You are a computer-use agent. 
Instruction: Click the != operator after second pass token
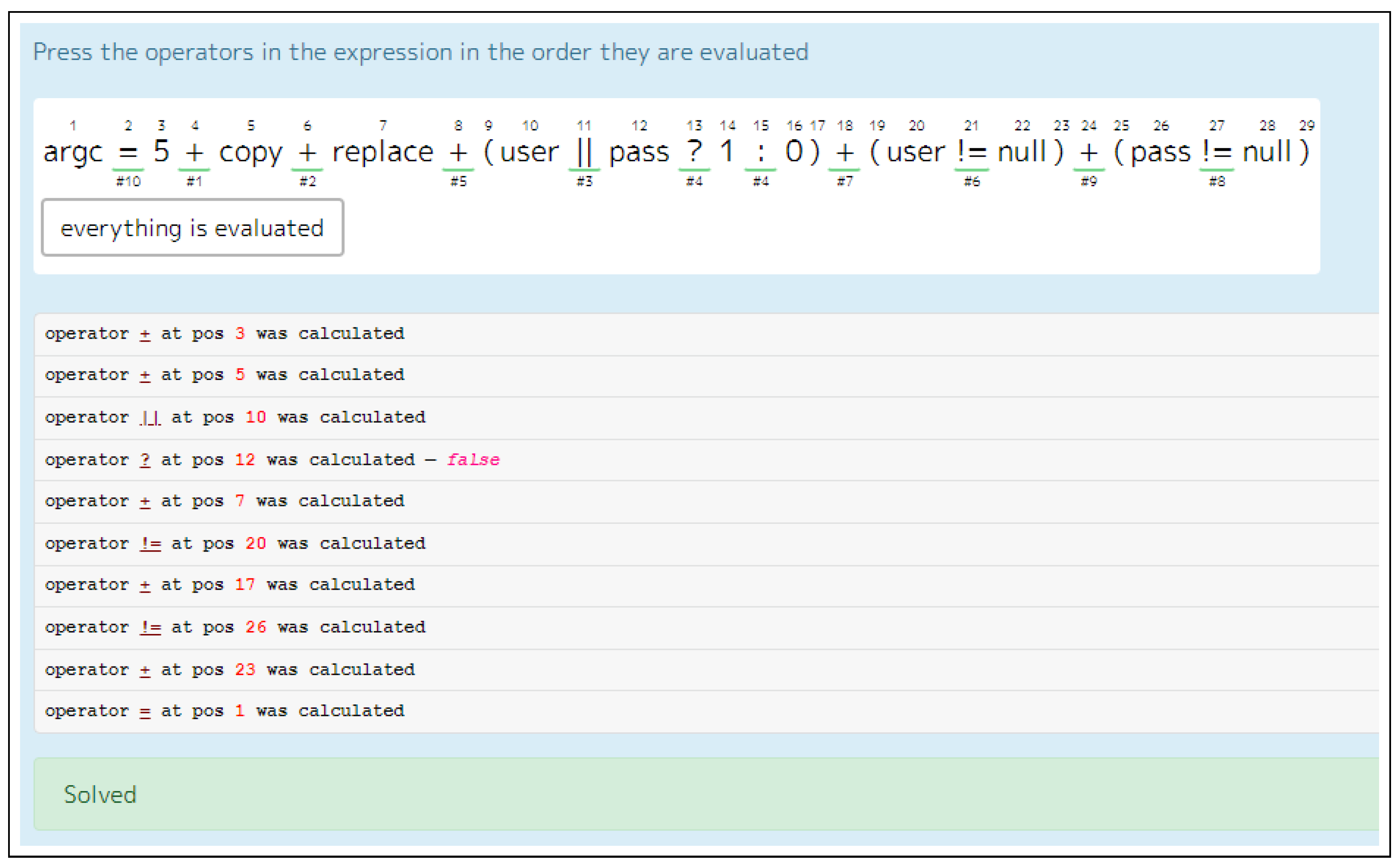(1216, 152)
